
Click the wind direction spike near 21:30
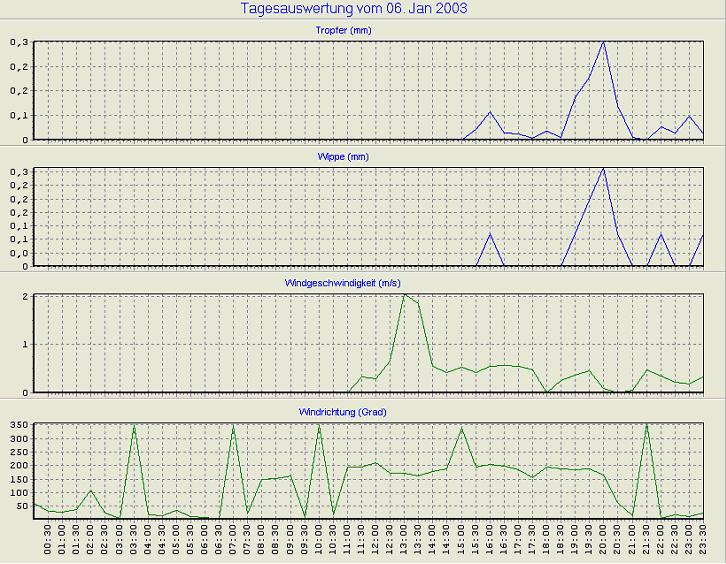[x=646, y=425]
